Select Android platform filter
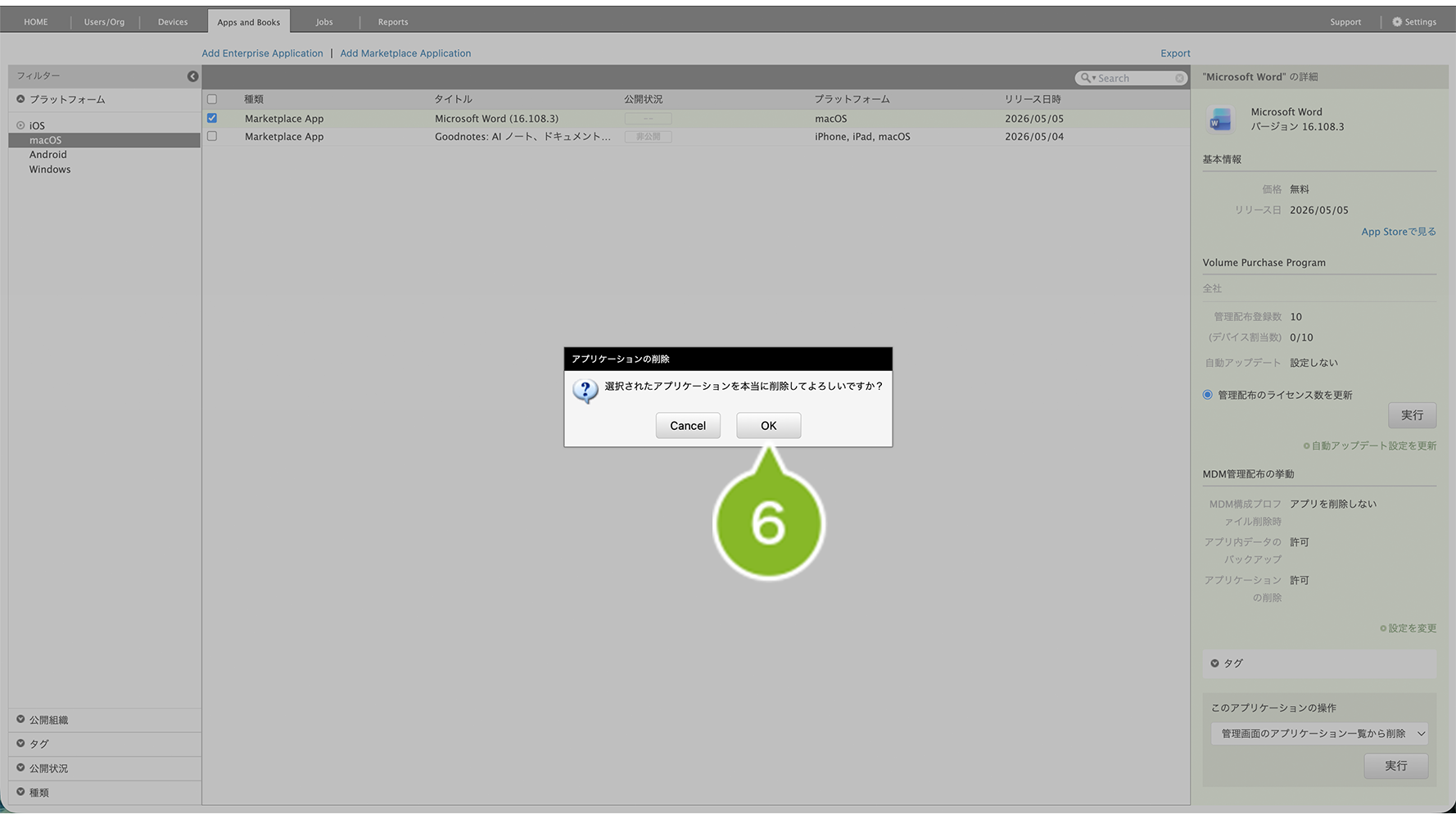This screenshot has height=819, width=1456. pyautogui.click(x=48, y=155)
